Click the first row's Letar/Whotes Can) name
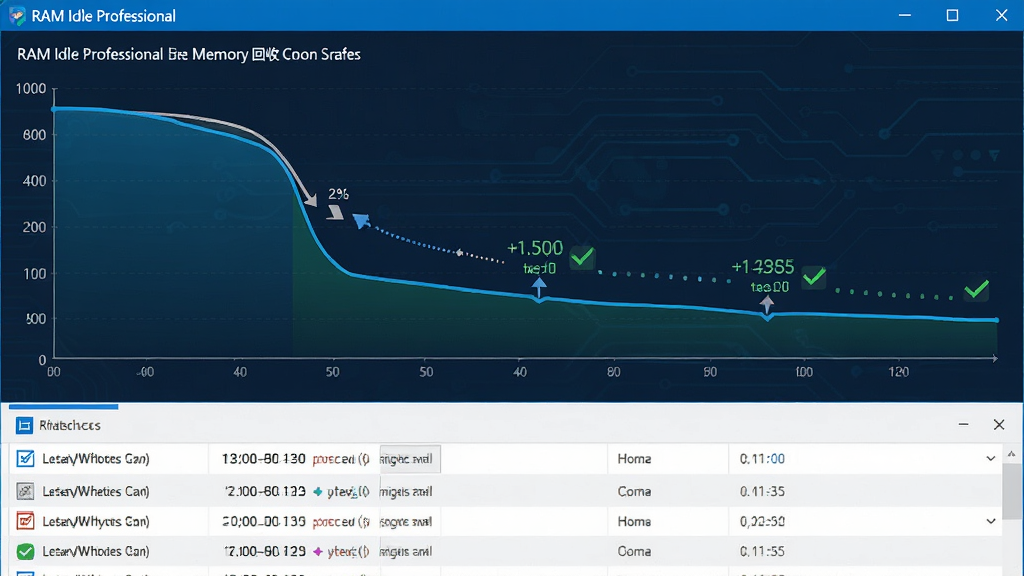The height and width of the screenshot is (576, 1024). pyautogui.click(x=96, y=459)
